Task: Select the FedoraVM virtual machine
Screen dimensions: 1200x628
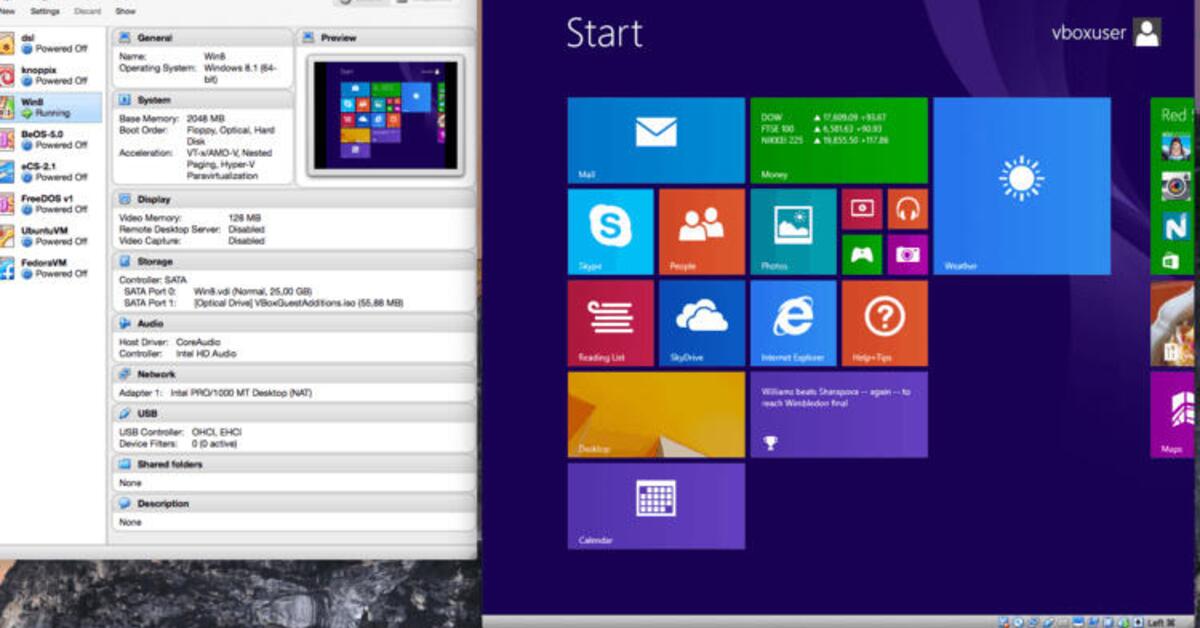Action: [x=51, y=268]
